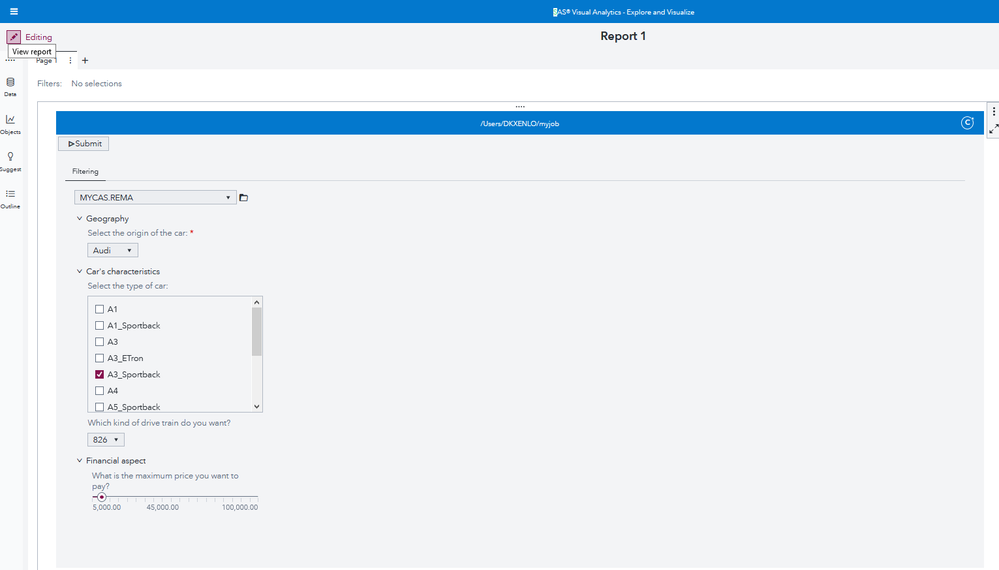The height and width of the screenshot is (570, 999).
Task: Click the /Users/DKXENLO/myjob header
Action: (x=520, y=124)
